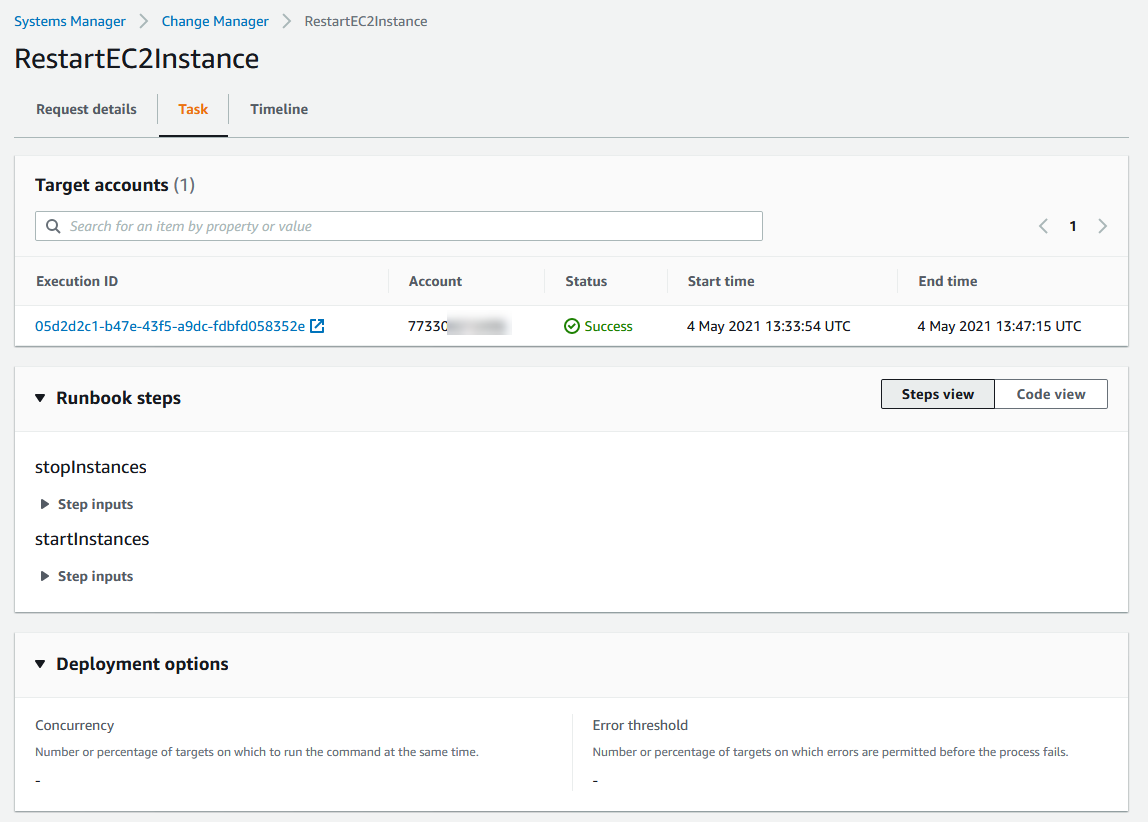Image resolution: width=1148 pixels, height=822 pixels.
Task: Click the Start time column header
Action: (x=720, y=281)
